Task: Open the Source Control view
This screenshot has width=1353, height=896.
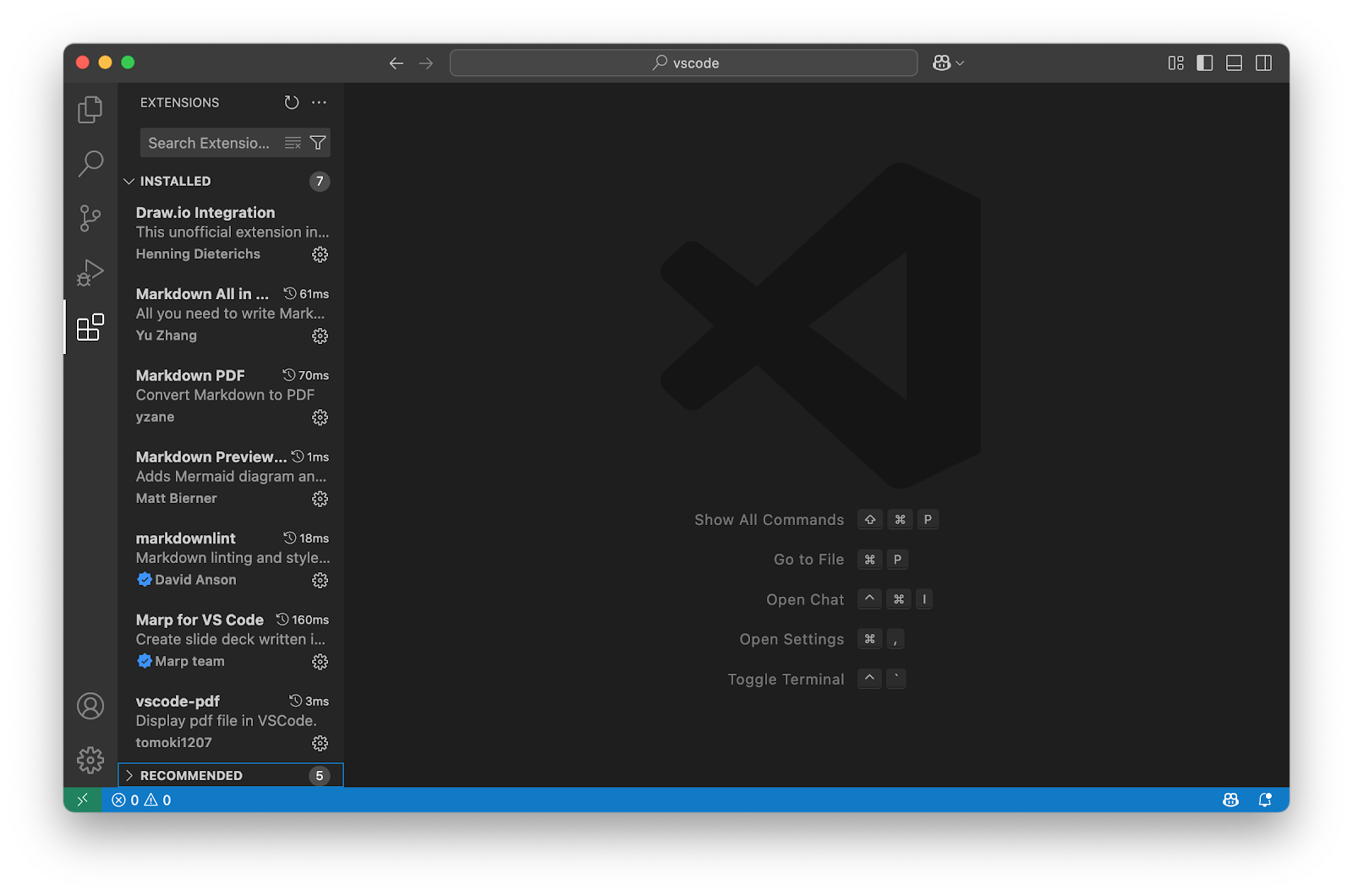Action: (90, 218)
